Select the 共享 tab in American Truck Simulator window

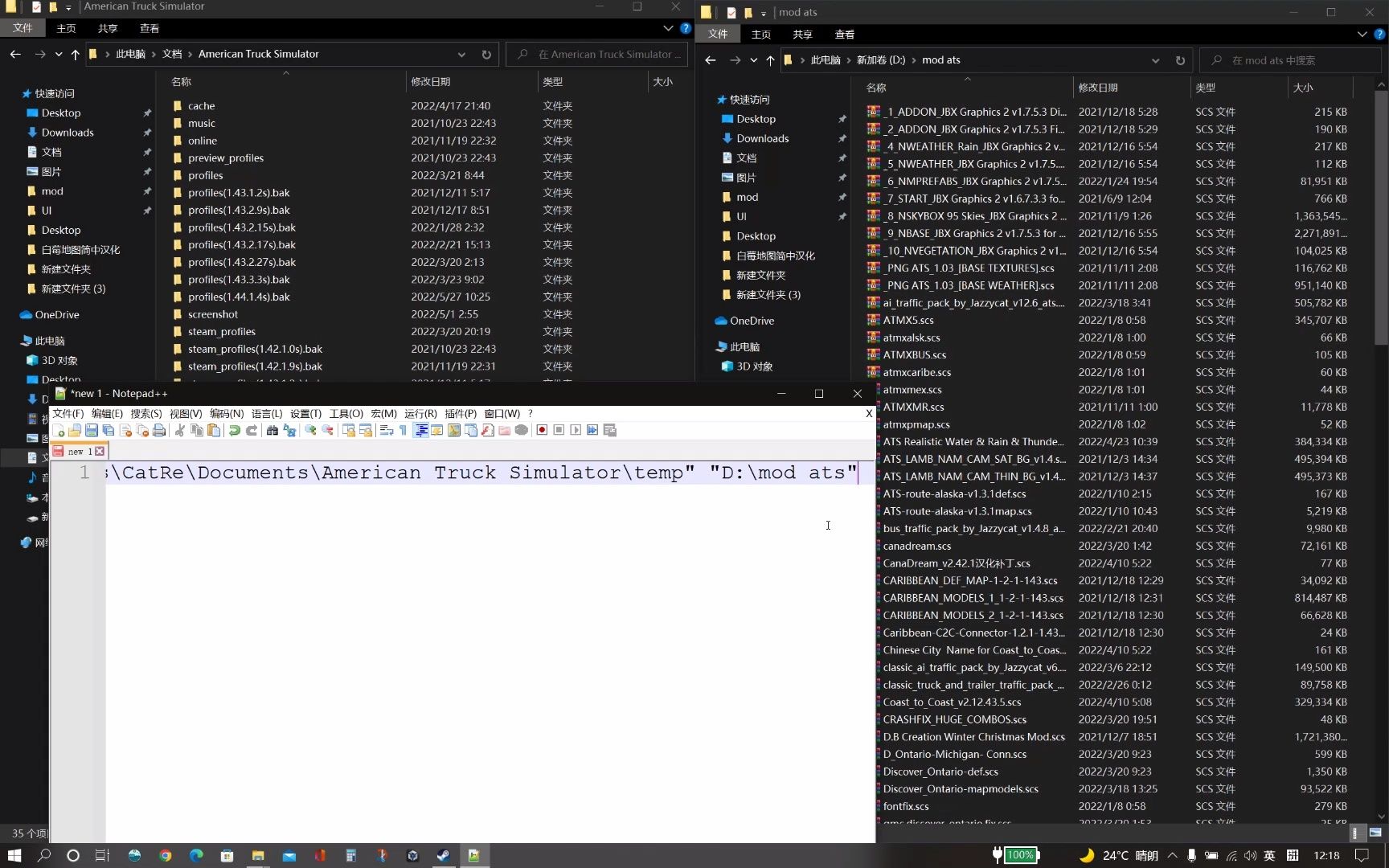point(108,28)
